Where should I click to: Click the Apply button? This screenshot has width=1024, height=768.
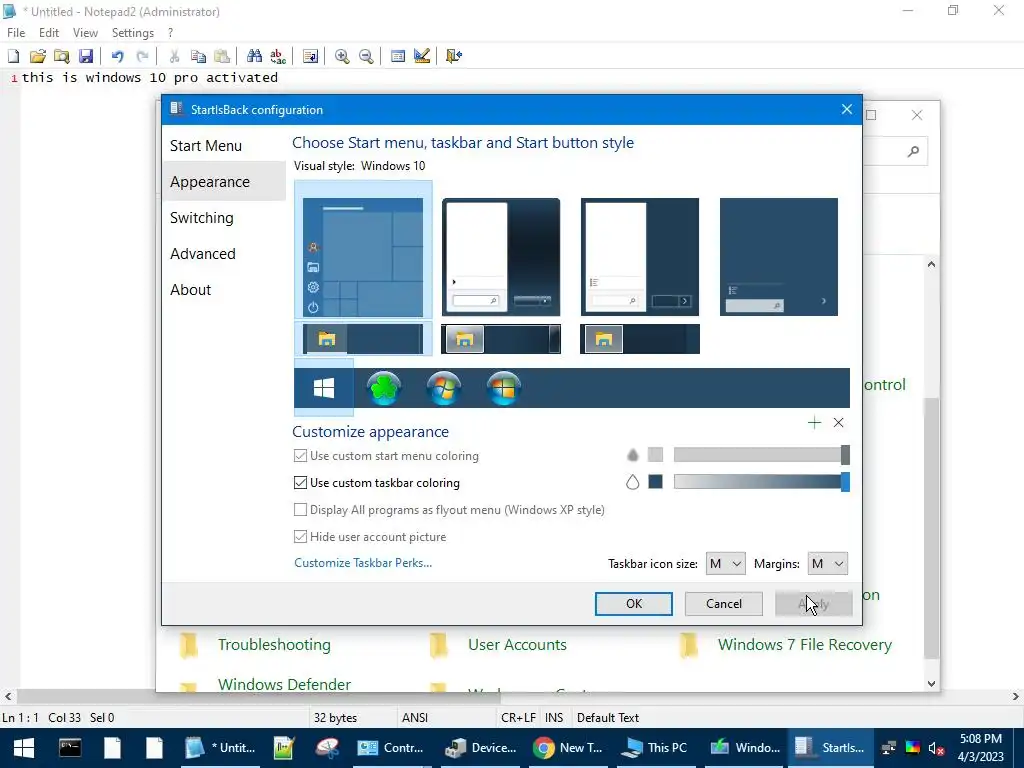pos(814,603)
